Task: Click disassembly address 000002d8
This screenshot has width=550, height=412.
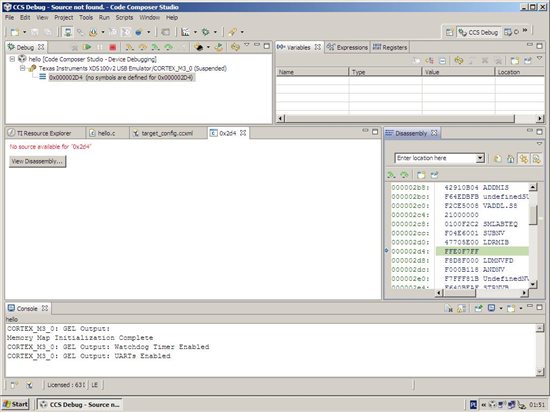Action: [x=410, y=261]
